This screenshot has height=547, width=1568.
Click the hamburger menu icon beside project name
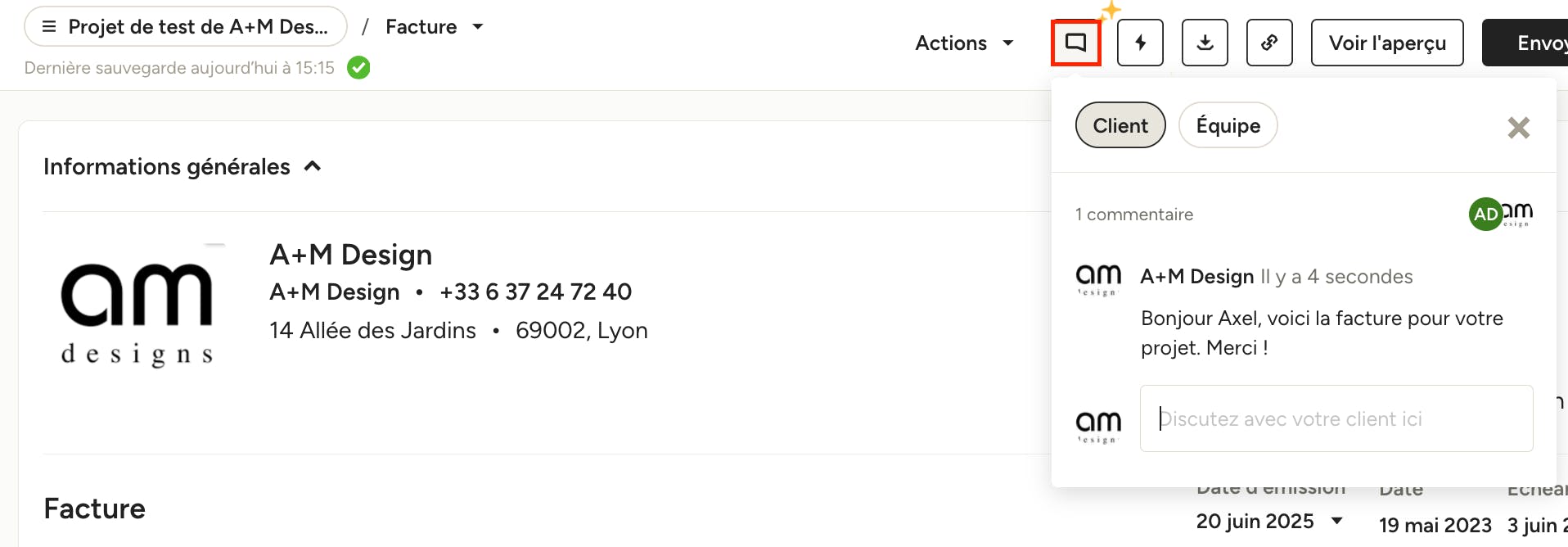click(49, 27)
